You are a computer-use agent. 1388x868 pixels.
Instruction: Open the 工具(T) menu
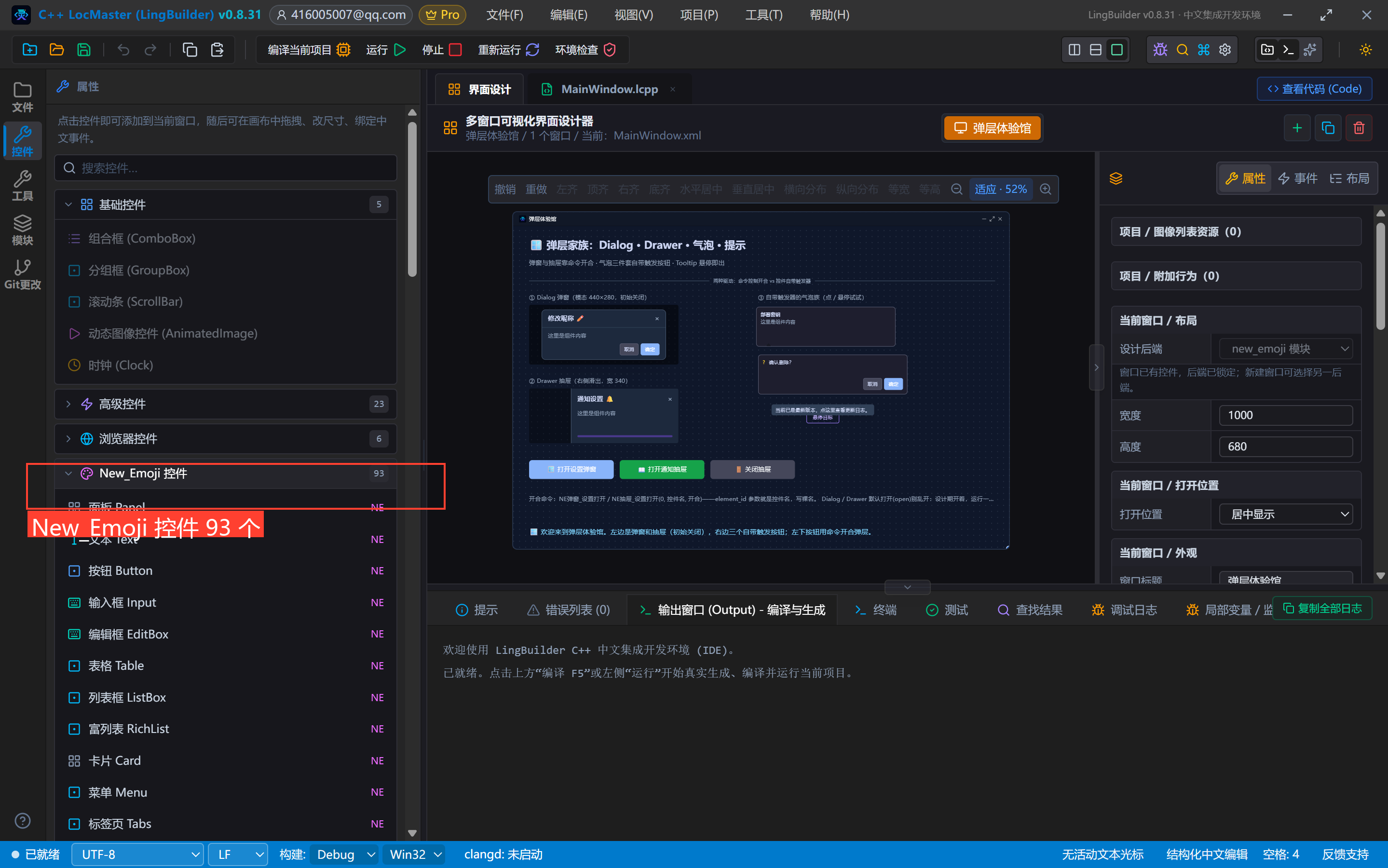coord(763,15)
